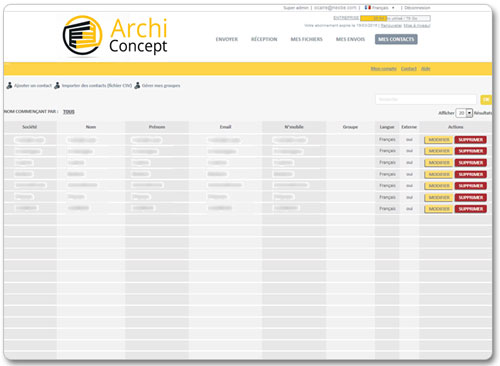Sort by Prénom column header

click(157, 127)
